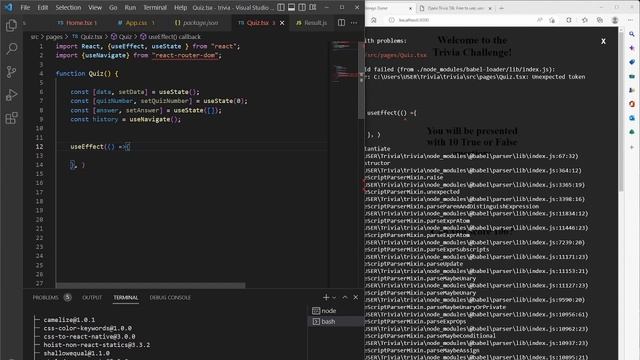The image size is (640, 360).
Task: Click the Edge sidebar add plus icon
Action: tap(632, 147)
